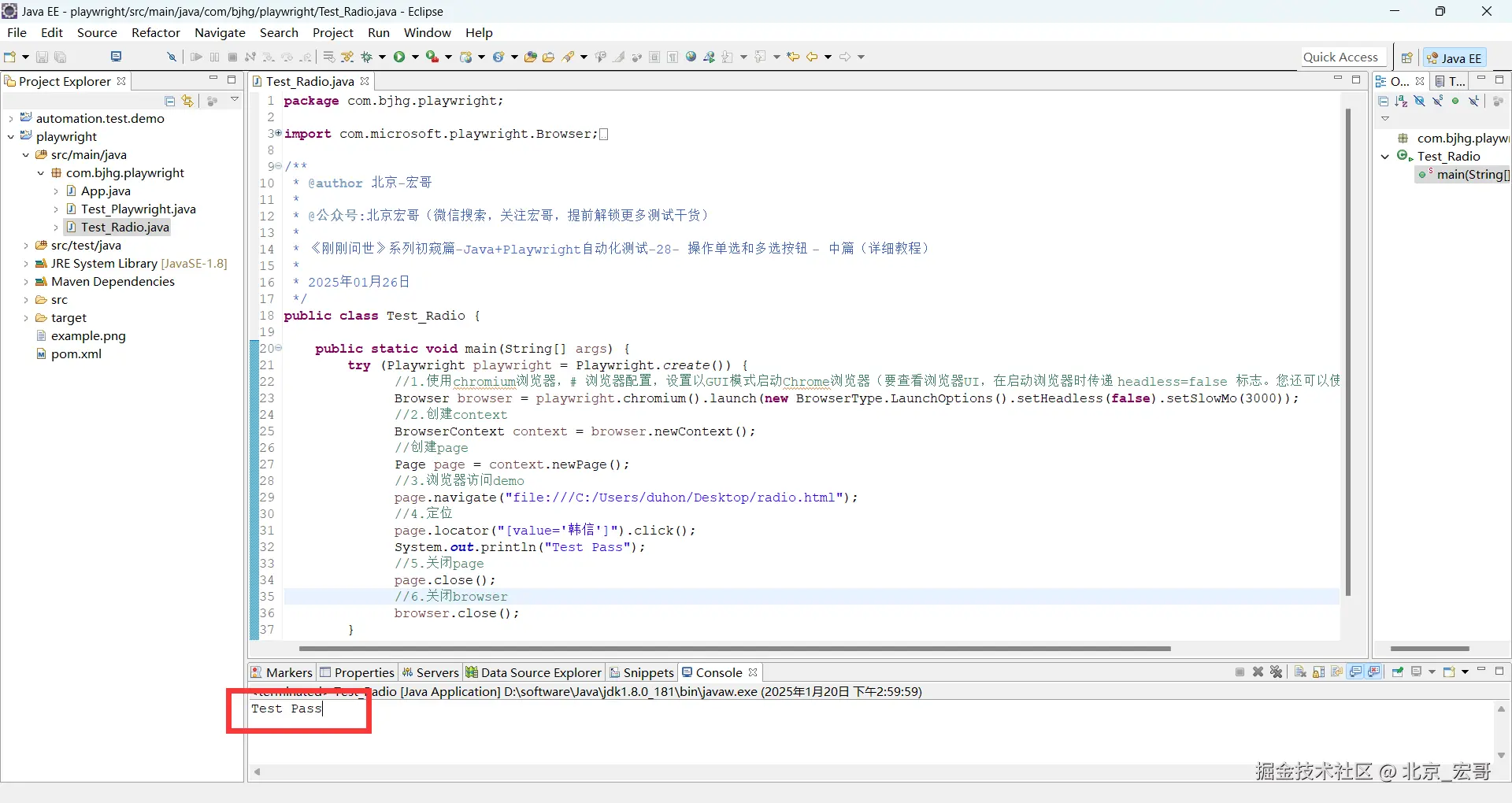The image size is (1512, 803).
Task: Click Collapse All in Project Explorer
Action: click(169, 101)
